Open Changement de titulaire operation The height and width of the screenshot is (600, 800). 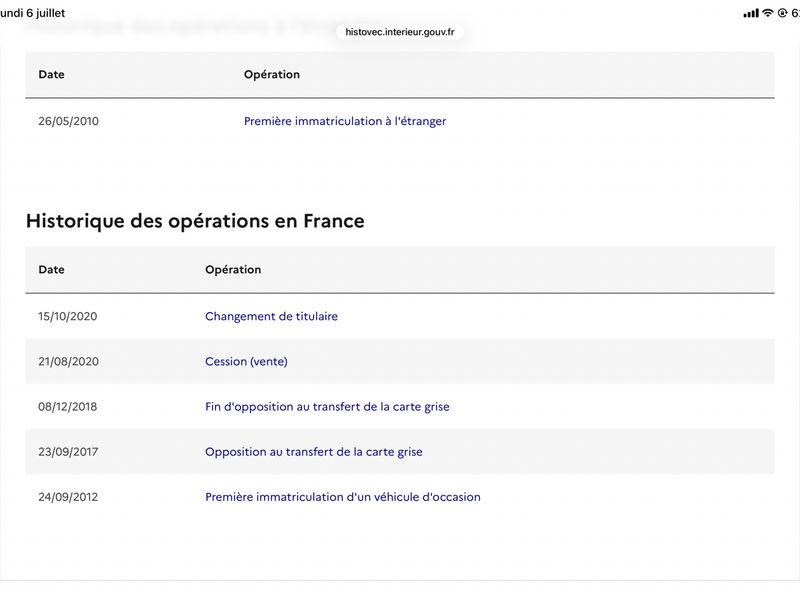pos(271,316)
